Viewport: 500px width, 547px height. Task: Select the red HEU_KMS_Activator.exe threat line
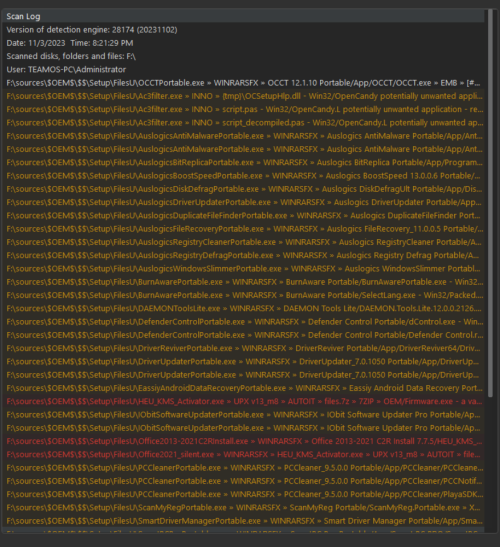click(243, 401)
